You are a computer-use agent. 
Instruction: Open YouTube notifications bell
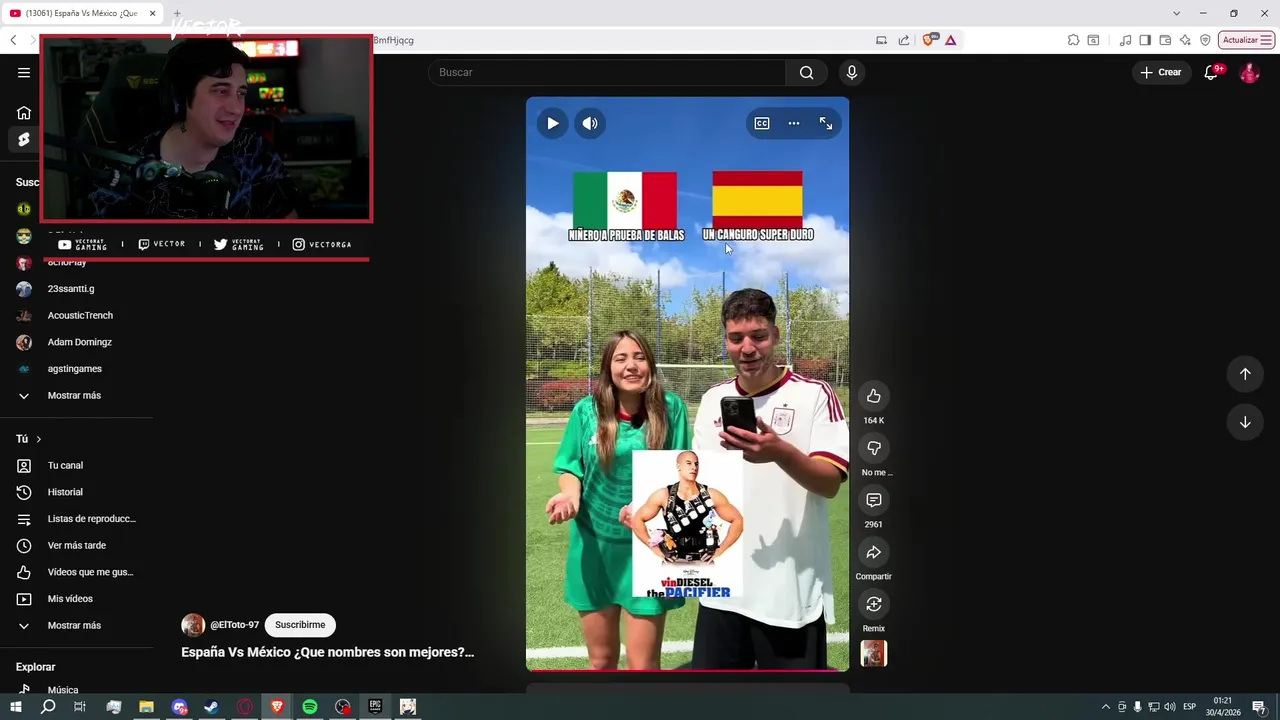pos(1211,72)
